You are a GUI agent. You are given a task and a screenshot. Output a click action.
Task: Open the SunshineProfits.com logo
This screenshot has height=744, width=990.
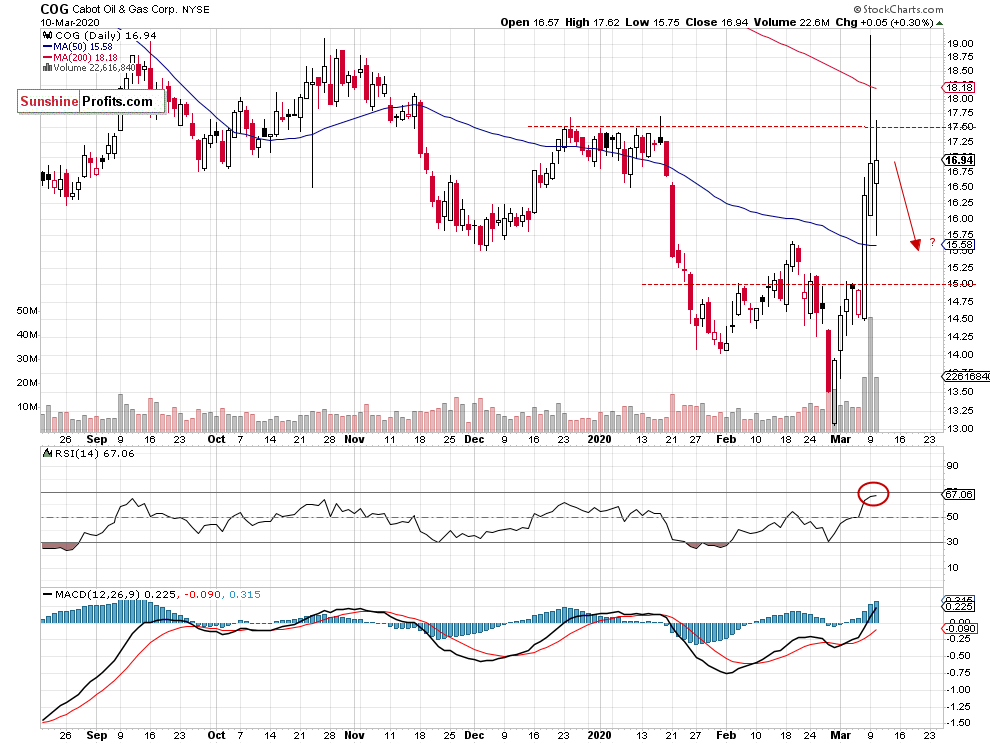pos(91,102)
